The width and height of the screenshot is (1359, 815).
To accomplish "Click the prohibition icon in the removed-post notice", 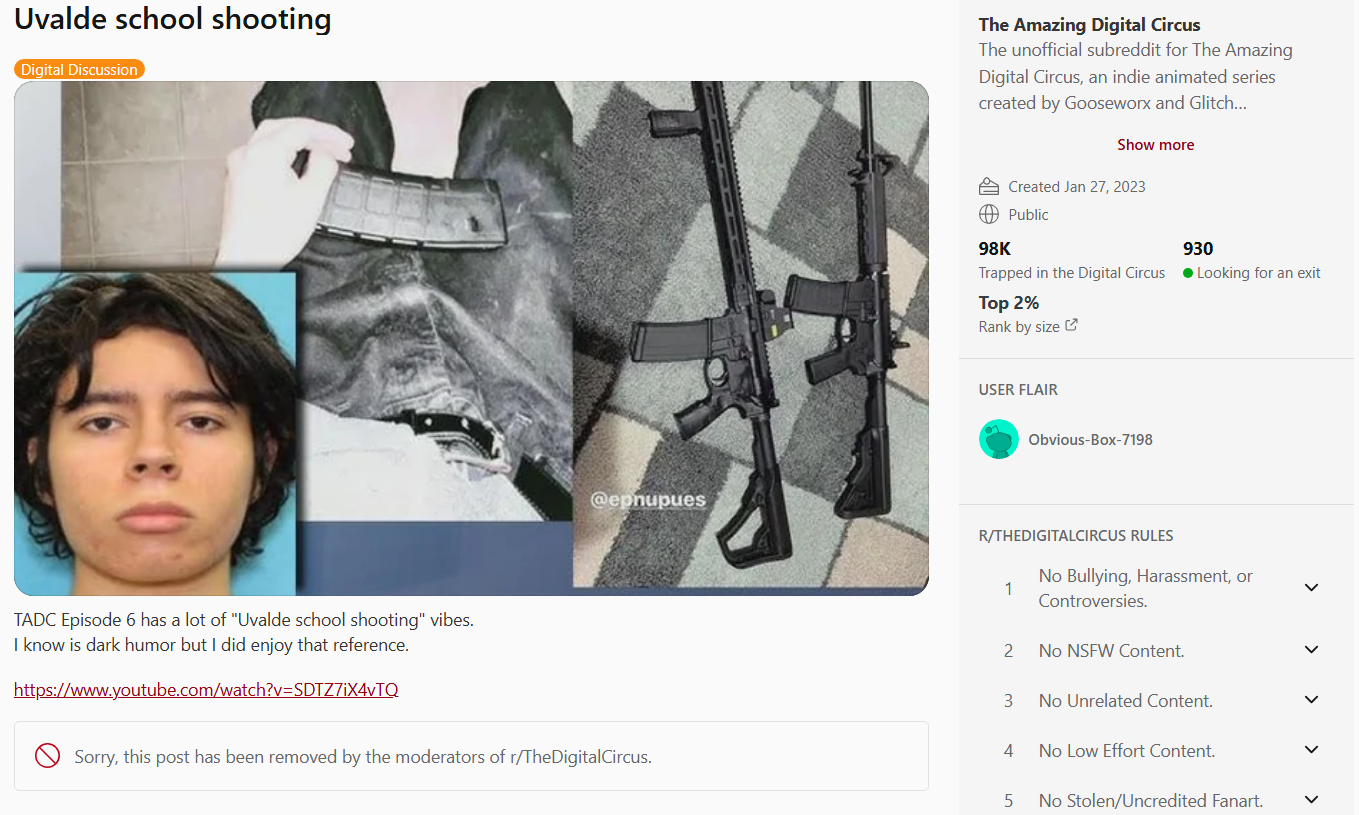I will click(47, 756).
